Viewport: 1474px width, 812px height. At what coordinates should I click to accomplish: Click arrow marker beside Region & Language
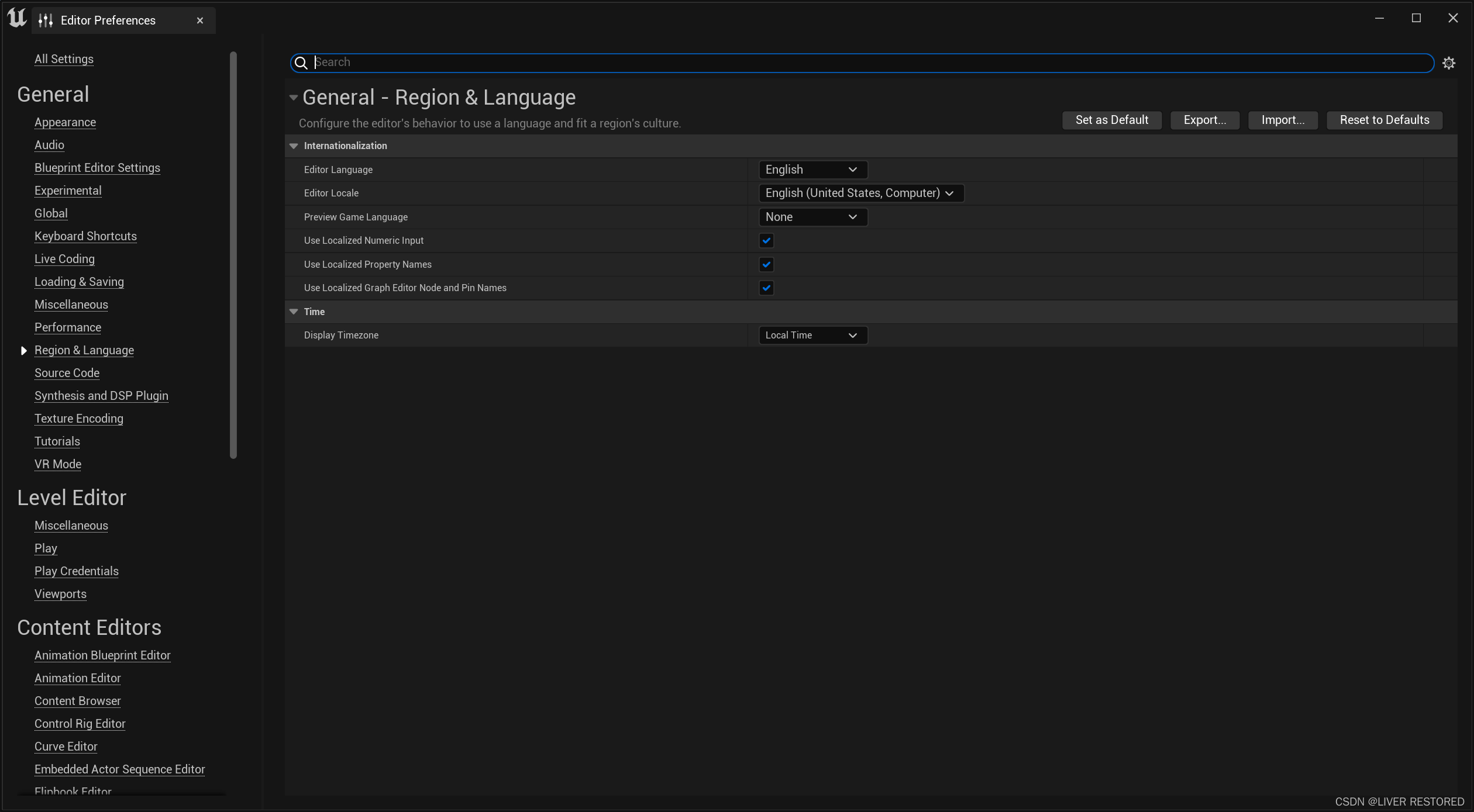click(x=23, y=350)
